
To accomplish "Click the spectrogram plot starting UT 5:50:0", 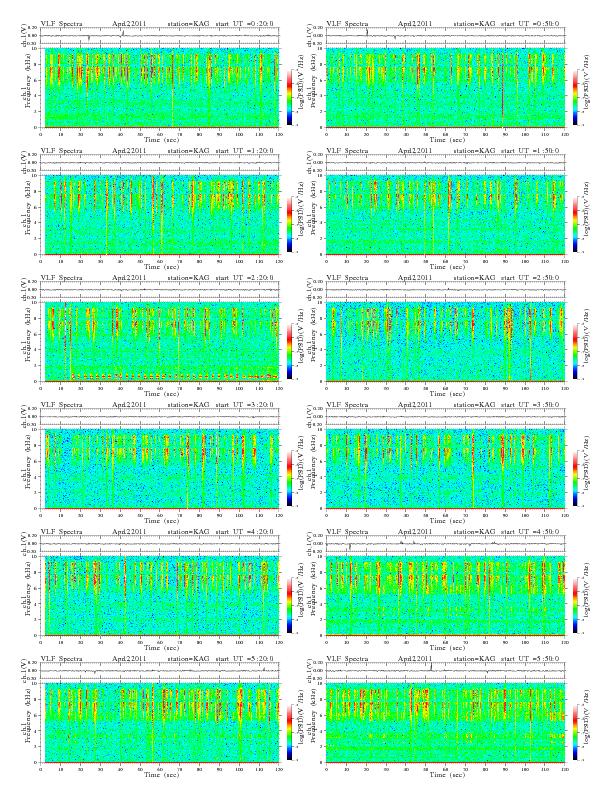I will [445, 723].
